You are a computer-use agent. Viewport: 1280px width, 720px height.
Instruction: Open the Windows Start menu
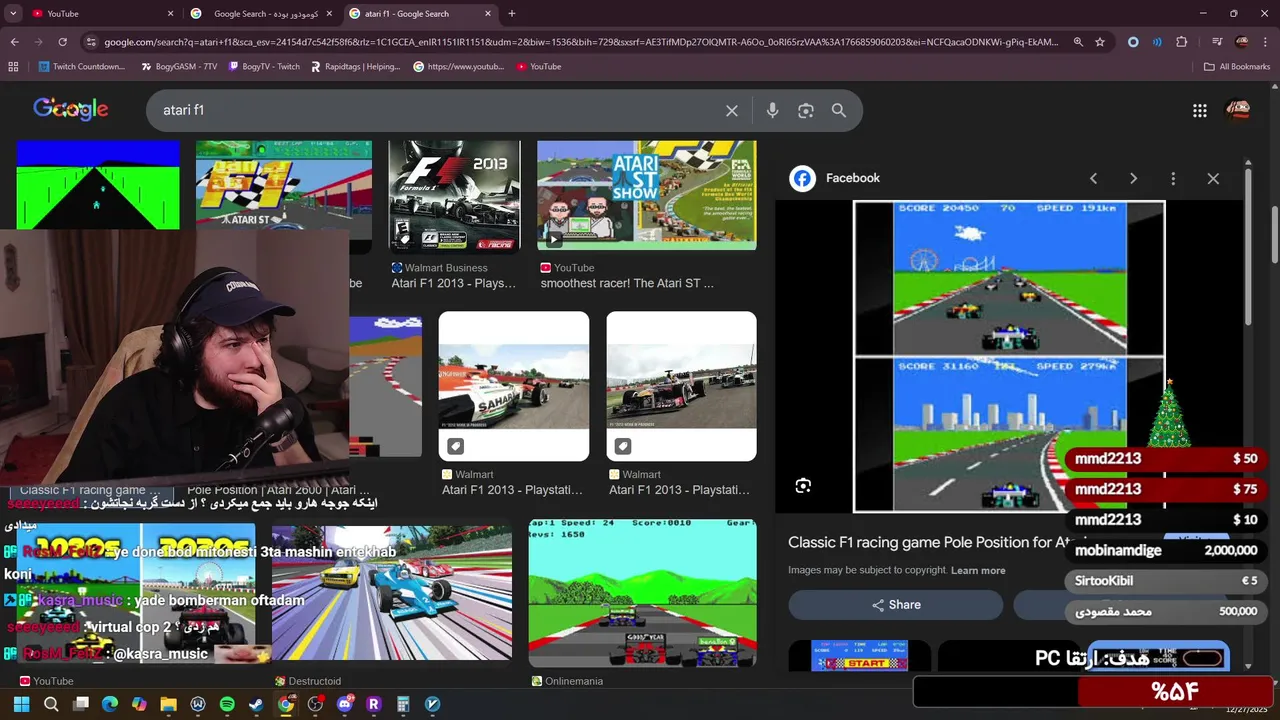click(x=21, y=704)
